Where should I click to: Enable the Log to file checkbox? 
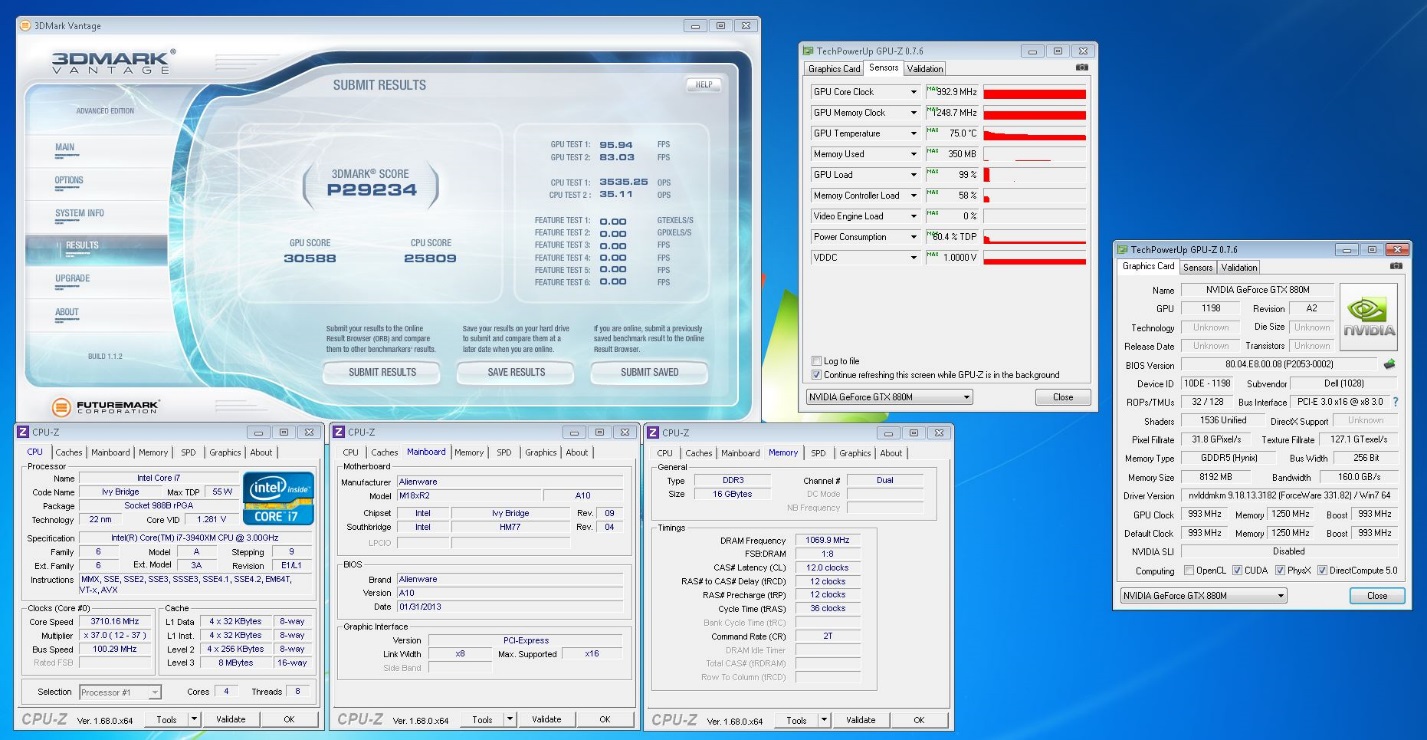pyautogui.click(x=817, y=361)
